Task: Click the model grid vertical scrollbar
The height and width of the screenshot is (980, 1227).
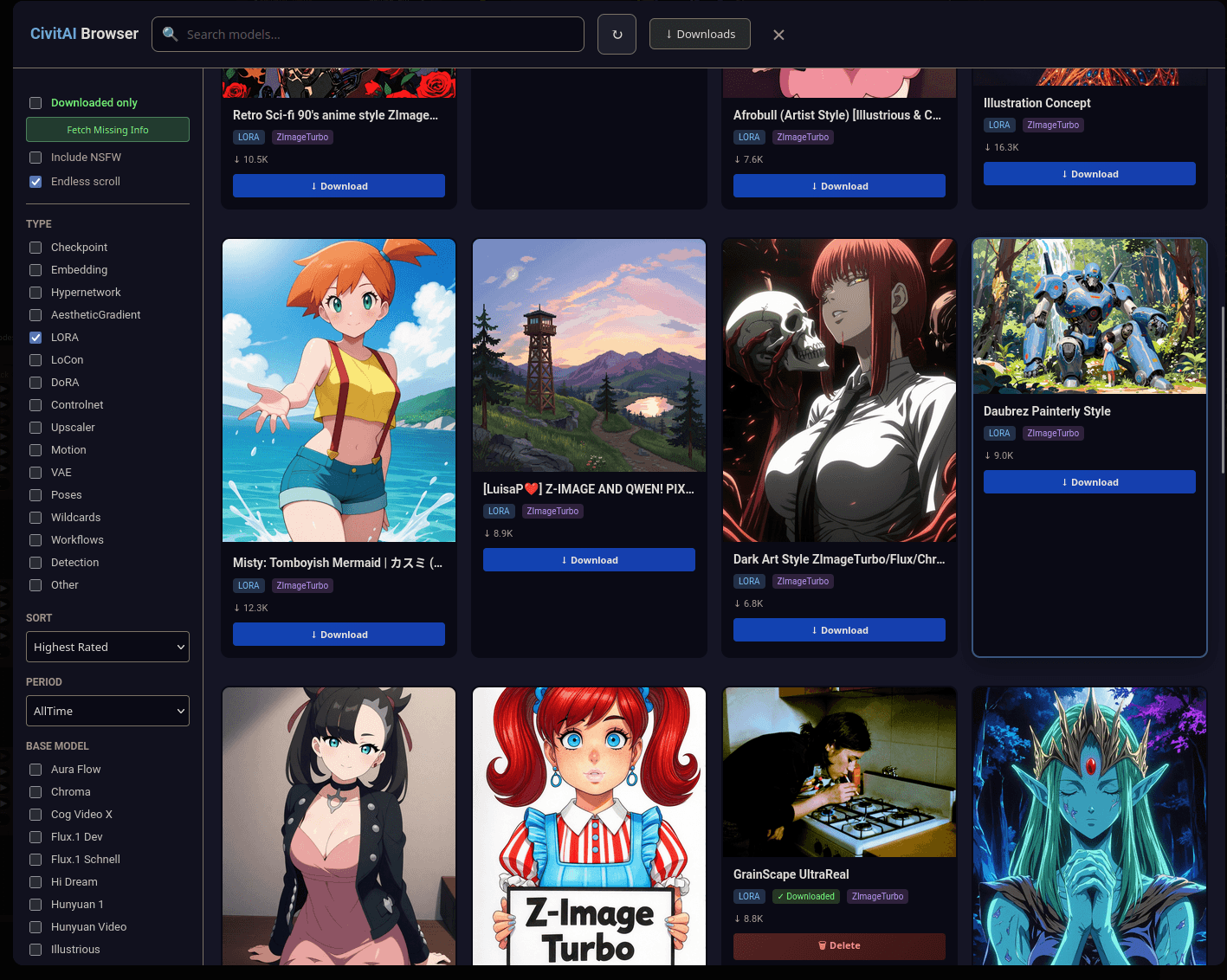Action: pyautogui.click(x=1222, y=390)
